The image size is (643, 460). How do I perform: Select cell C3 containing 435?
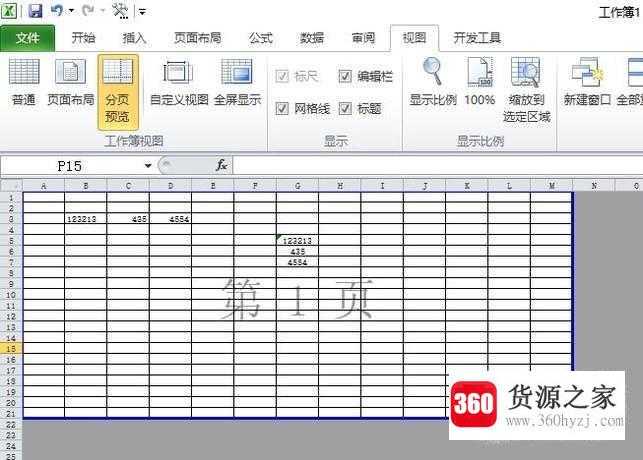(128, 219)
